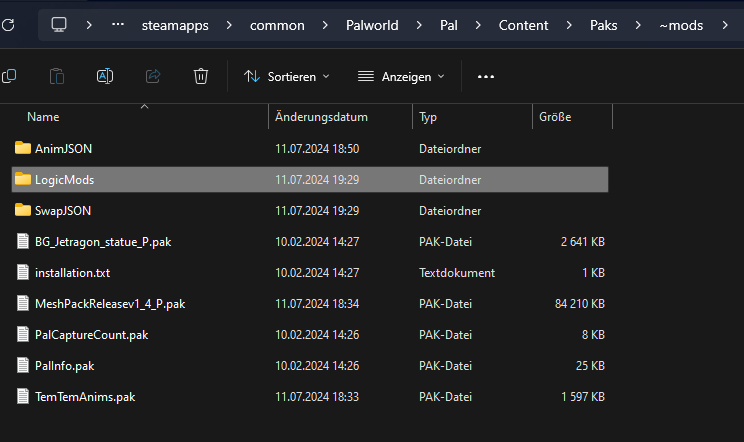Expand the chevron after Content

click(569, 25)
